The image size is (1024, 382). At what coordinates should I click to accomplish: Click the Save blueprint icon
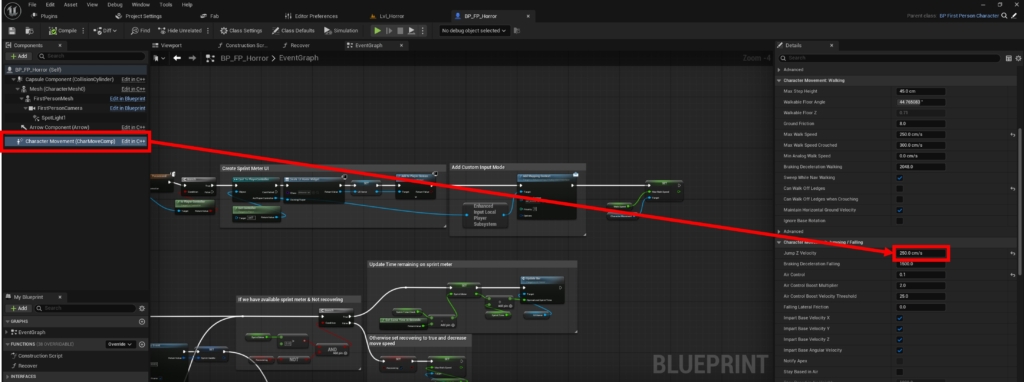coord(12,31)
